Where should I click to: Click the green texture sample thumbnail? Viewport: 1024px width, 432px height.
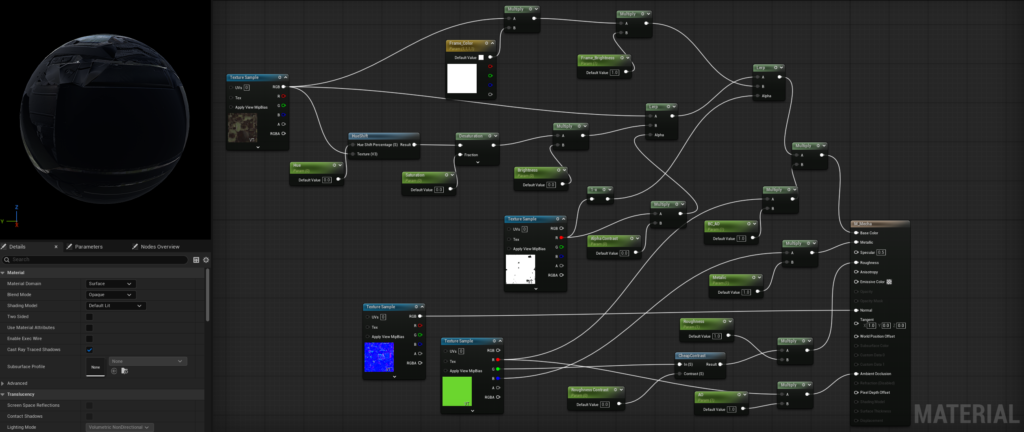[461, 391]
